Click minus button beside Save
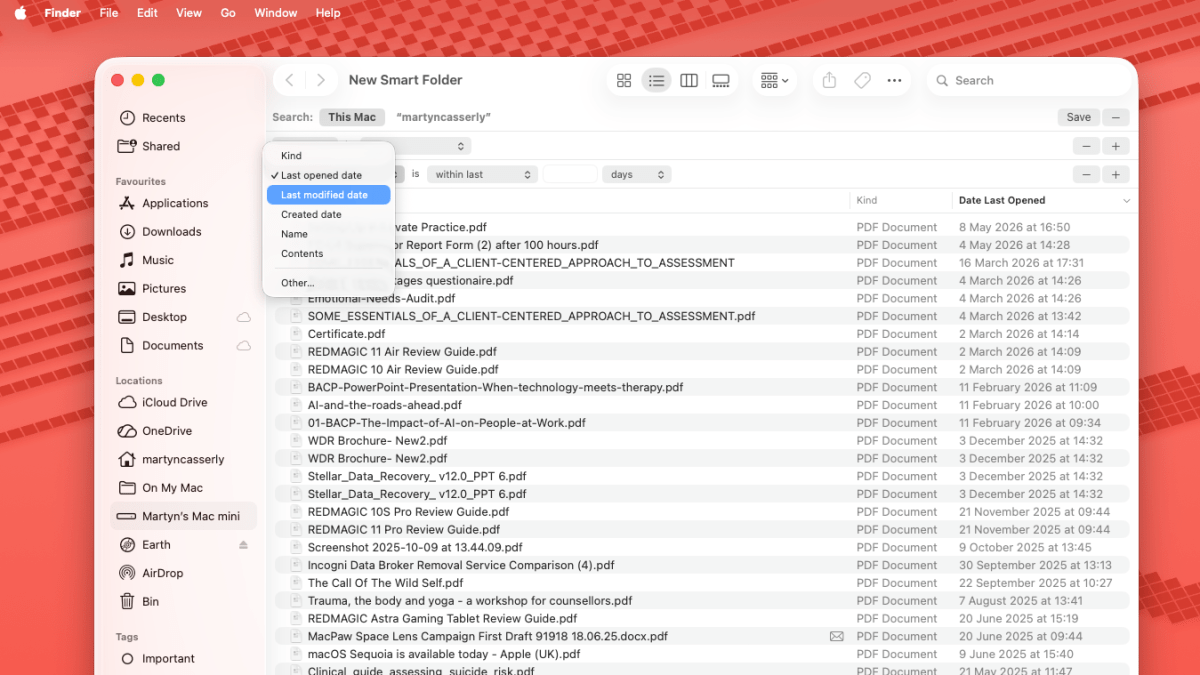 (x=1117, y=117)
